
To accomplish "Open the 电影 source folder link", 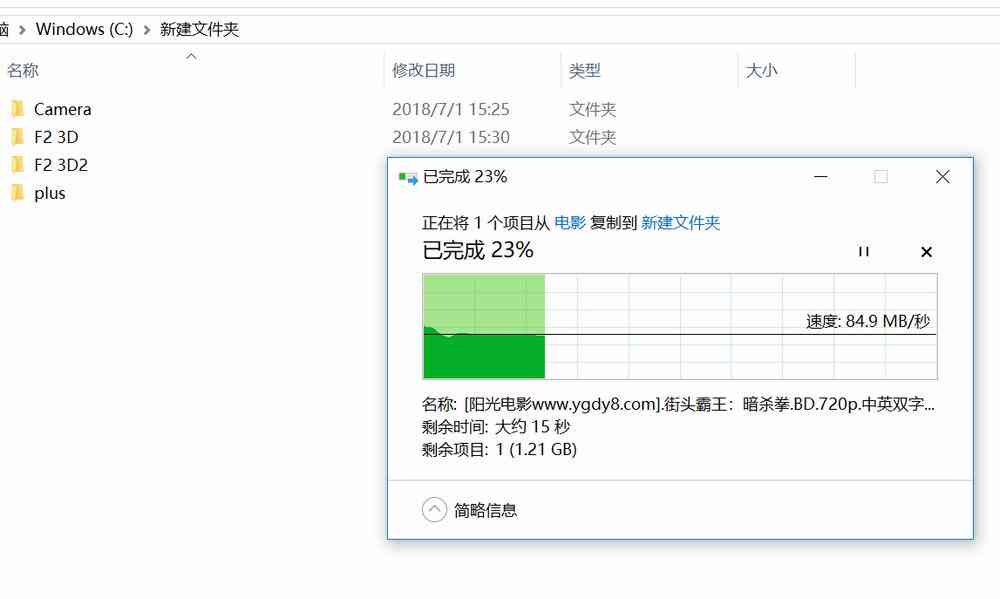I will click(570, 223).
